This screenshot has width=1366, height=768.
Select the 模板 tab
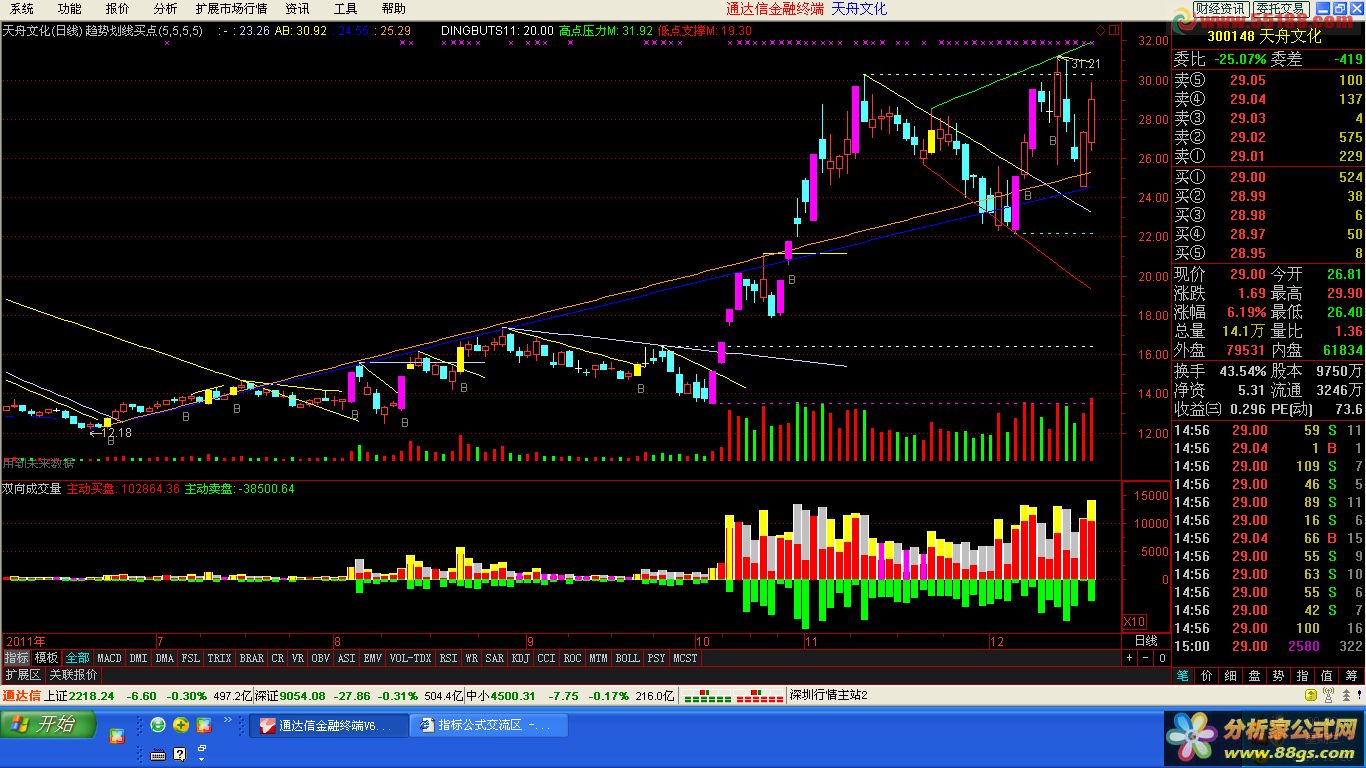(46, 658)
